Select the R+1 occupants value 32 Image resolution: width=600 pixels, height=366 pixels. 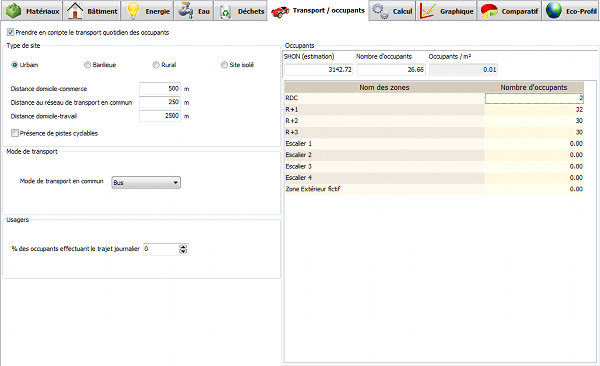tap(534, 109)
